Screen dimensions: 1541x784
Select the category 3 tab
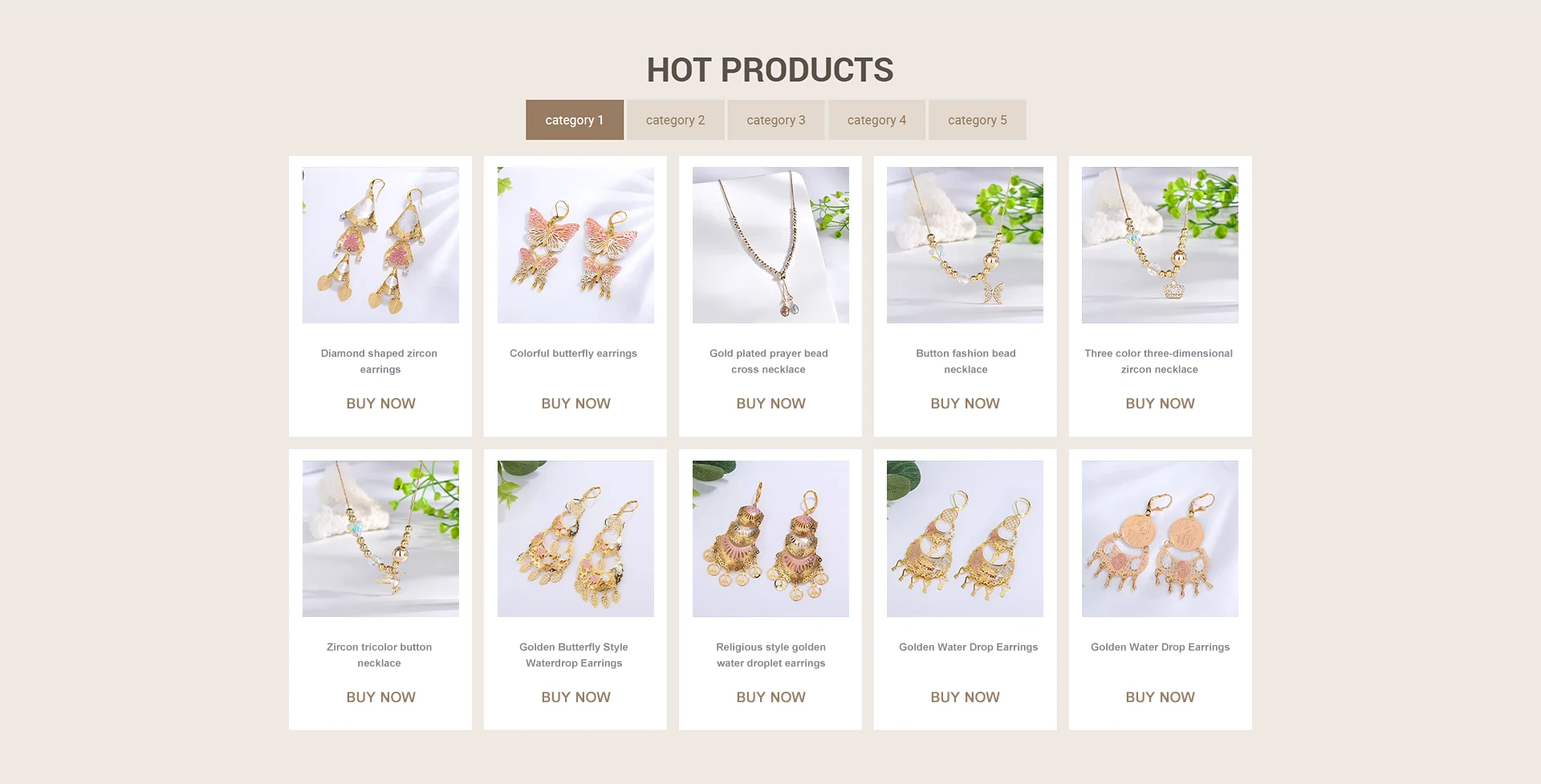pos(775,120)
